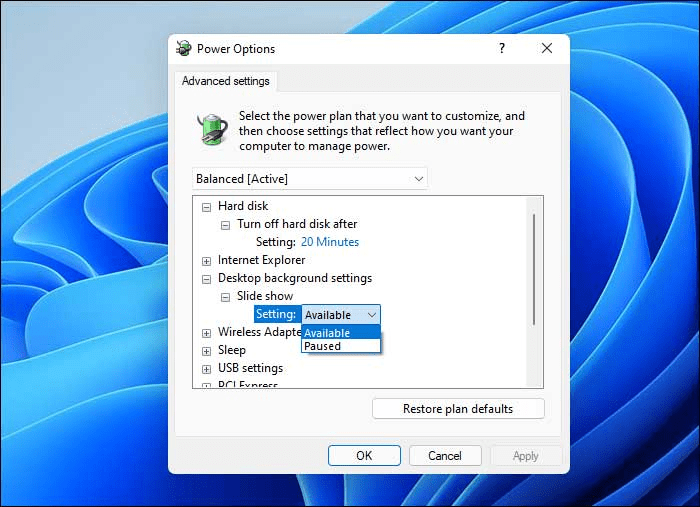The image size is (700, 507).
Task: Close the Power Options dialog
Action: 547,48
